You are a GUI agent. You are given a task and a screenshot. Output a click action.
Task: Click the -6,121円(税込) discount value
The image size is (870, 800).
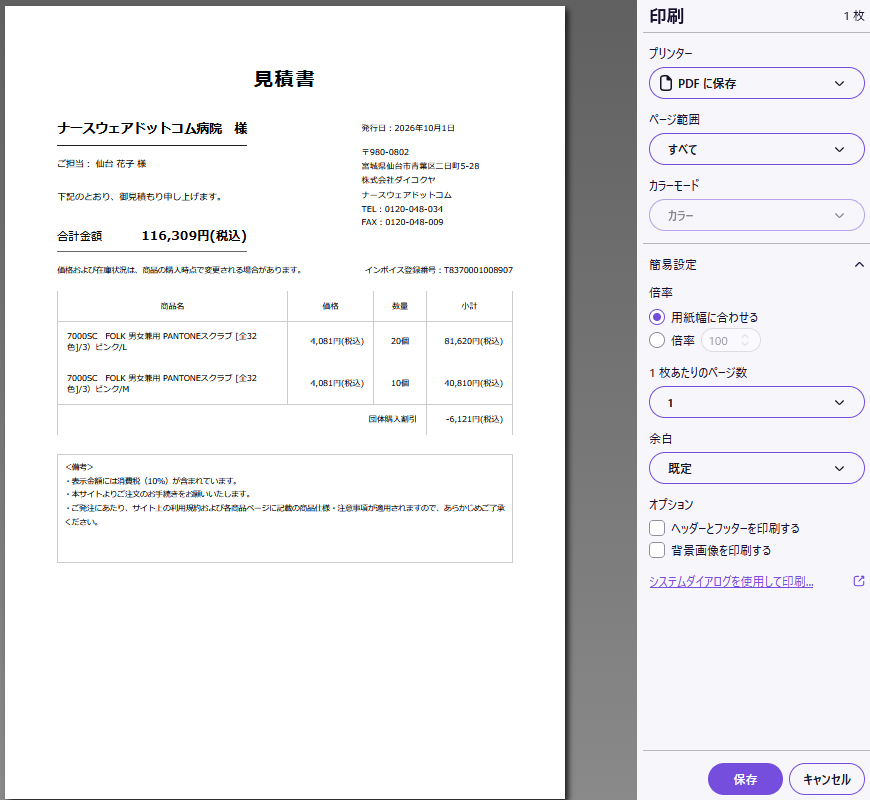[x=474, y=419]
